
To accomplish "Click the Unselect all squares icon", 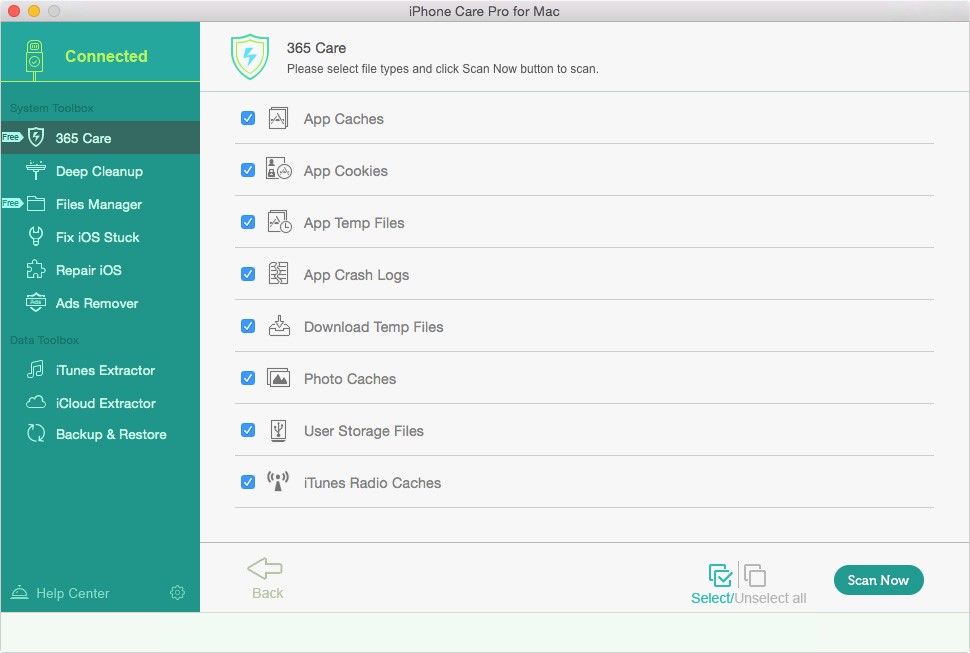I will (755, 575).
